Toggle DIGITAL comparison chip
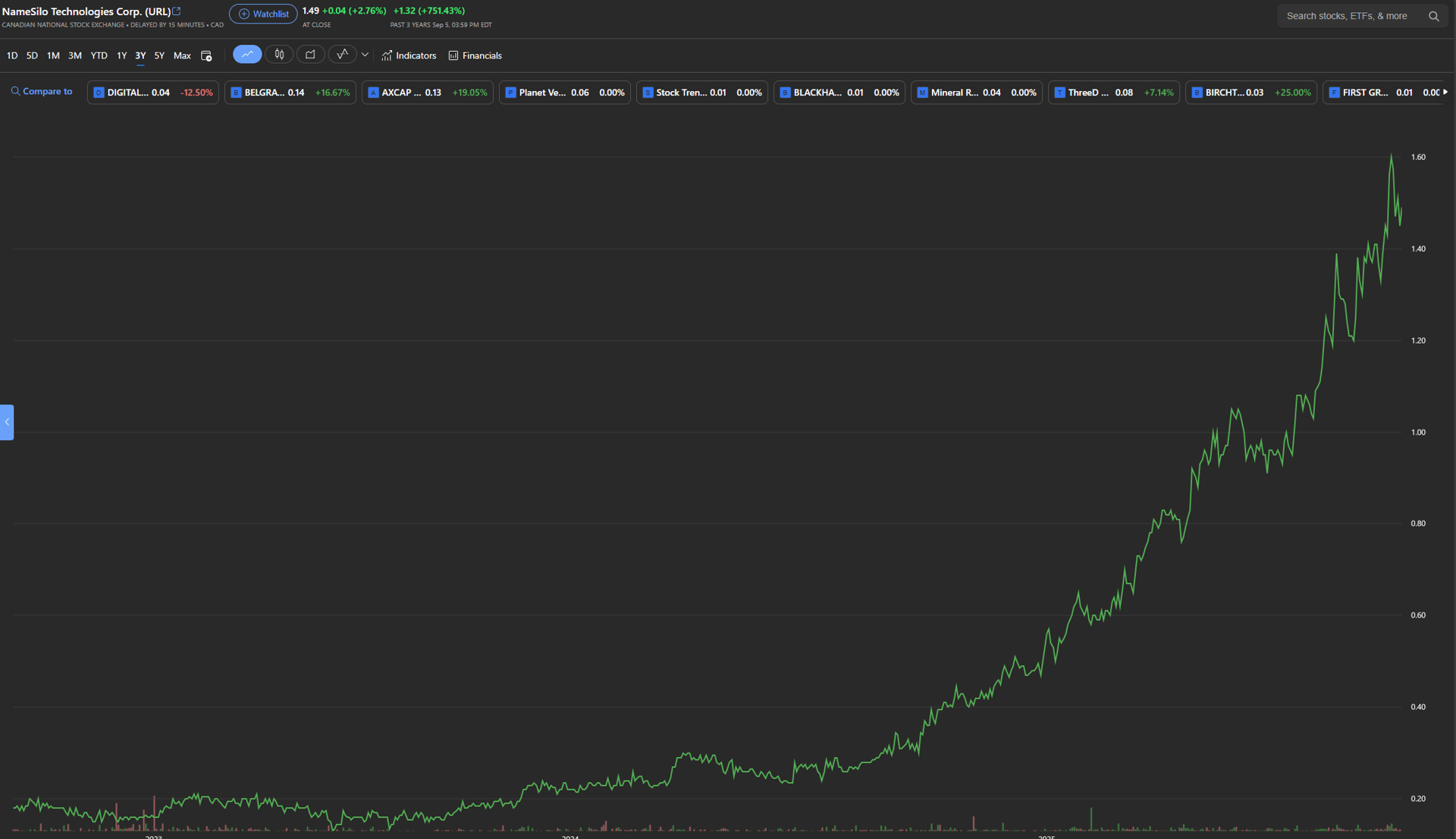The width and height of the screenshot is (1456, 839). tap(152, 93)
